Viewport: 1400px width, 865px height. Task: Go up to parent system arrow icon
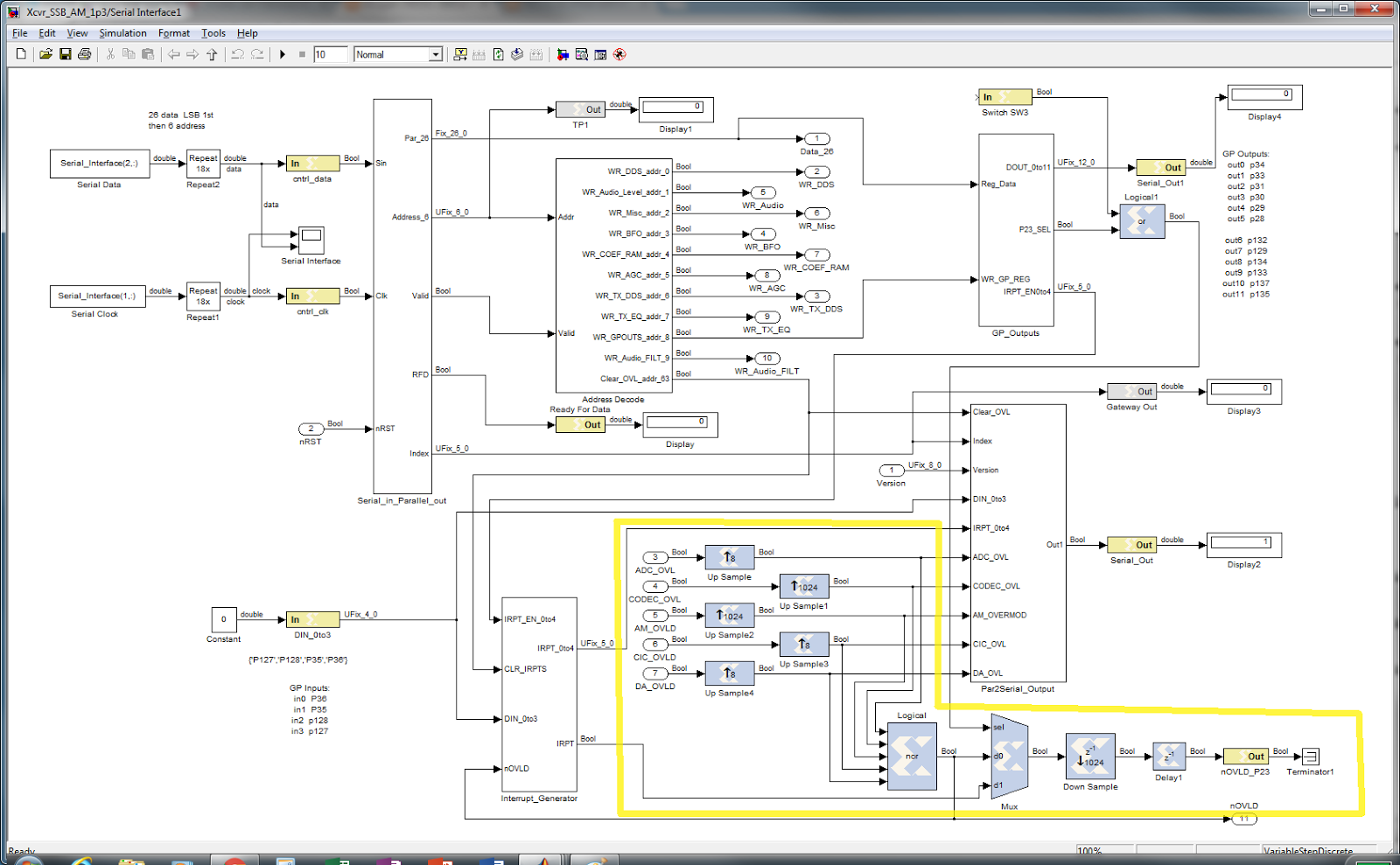coord(212,54)
